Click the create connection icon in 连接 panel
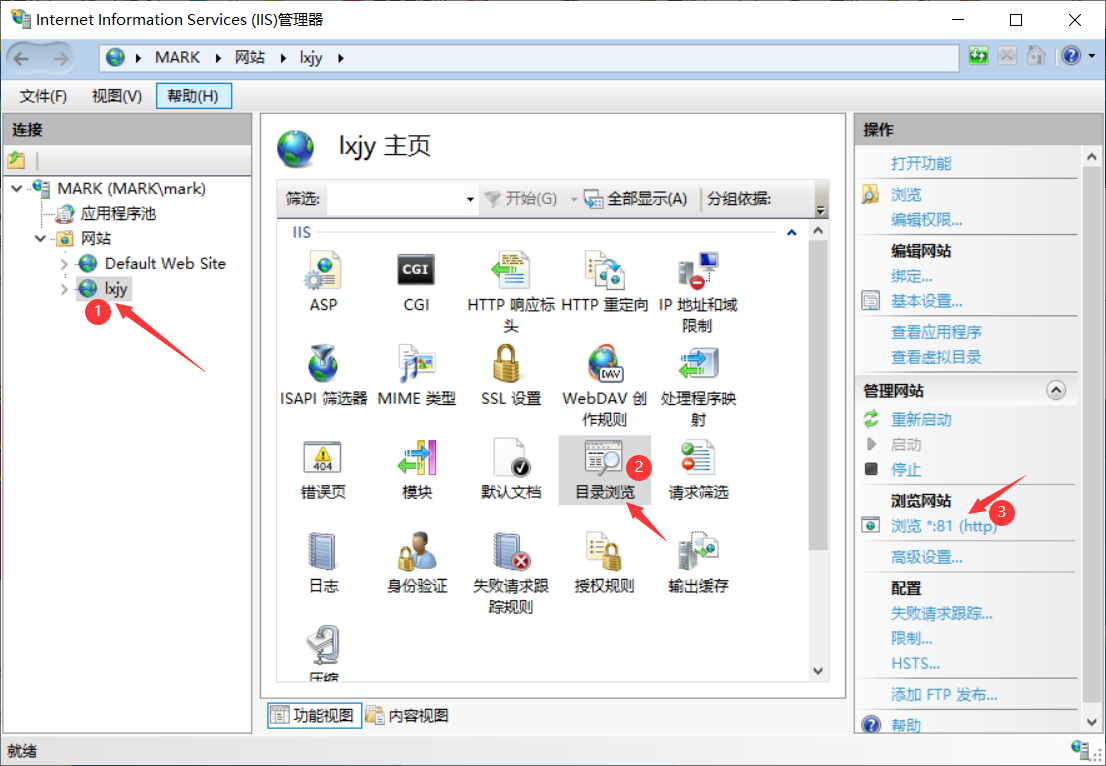The height and width of the screenshot is (766, 1106). tap(16, 160)
